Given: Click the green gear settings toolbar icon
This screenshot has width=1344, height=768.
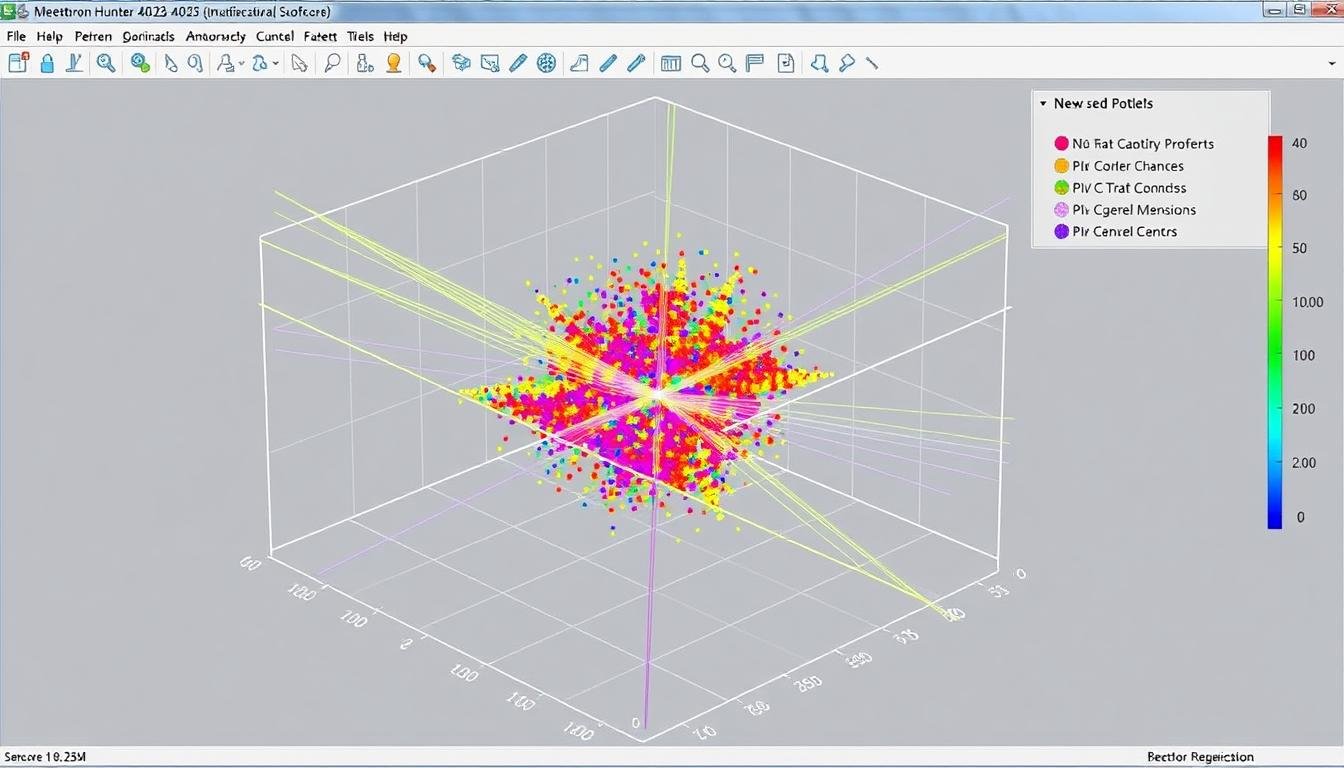Looking at the screenshot, I should [141, 63].
